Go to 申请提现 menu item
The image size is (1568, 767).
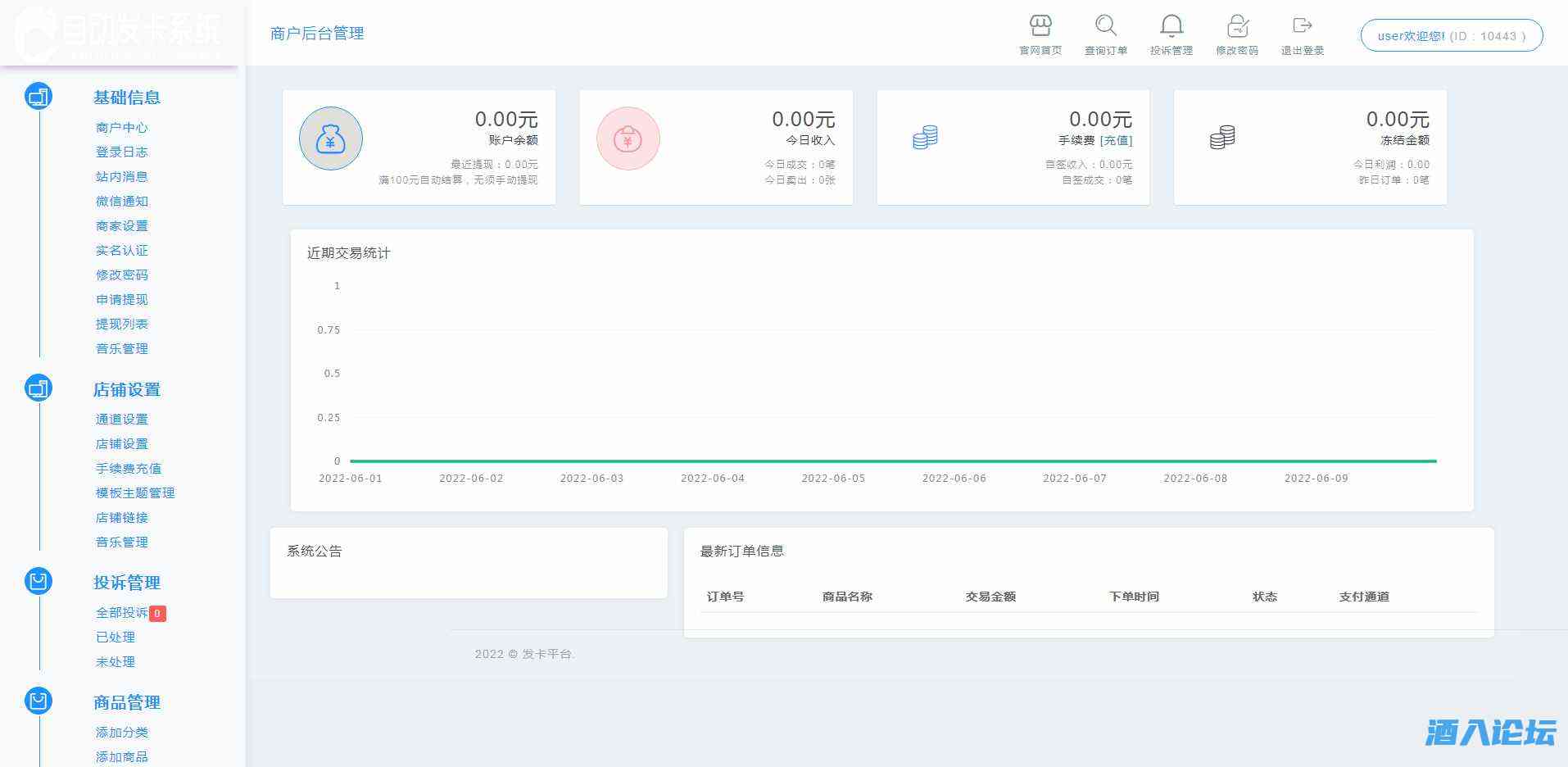pyautogui.click(x=121, y=300)
